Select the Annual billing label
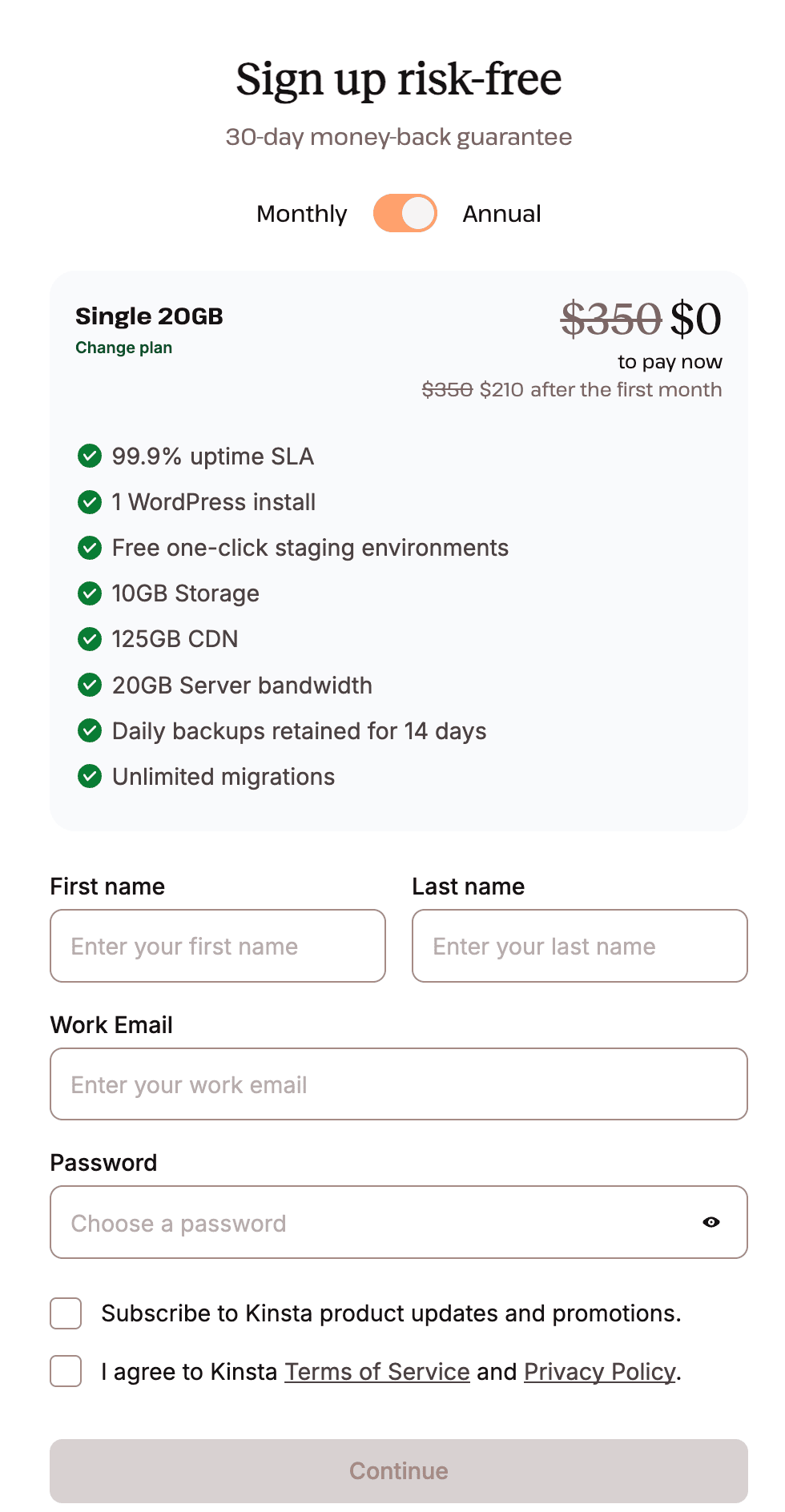The height and width of the screenshot is (1512, 785). click(x=501, y=214)
